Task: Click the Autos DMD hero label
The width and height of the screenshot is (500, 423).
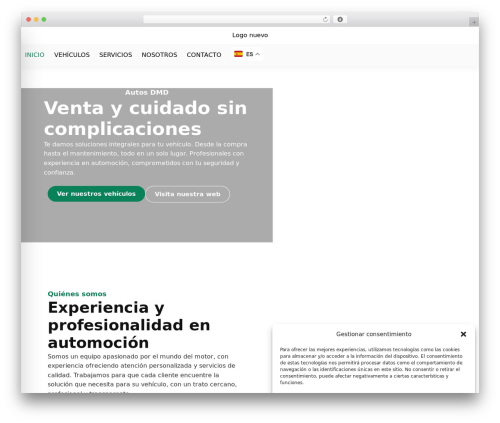Action: coord(147,92)
